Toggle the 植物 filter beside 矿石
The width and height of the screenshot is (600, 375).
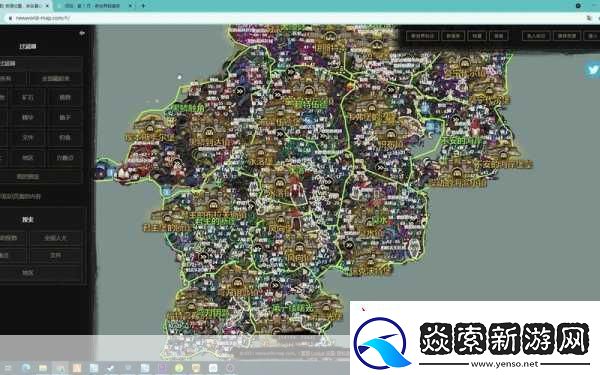(65, 98)
